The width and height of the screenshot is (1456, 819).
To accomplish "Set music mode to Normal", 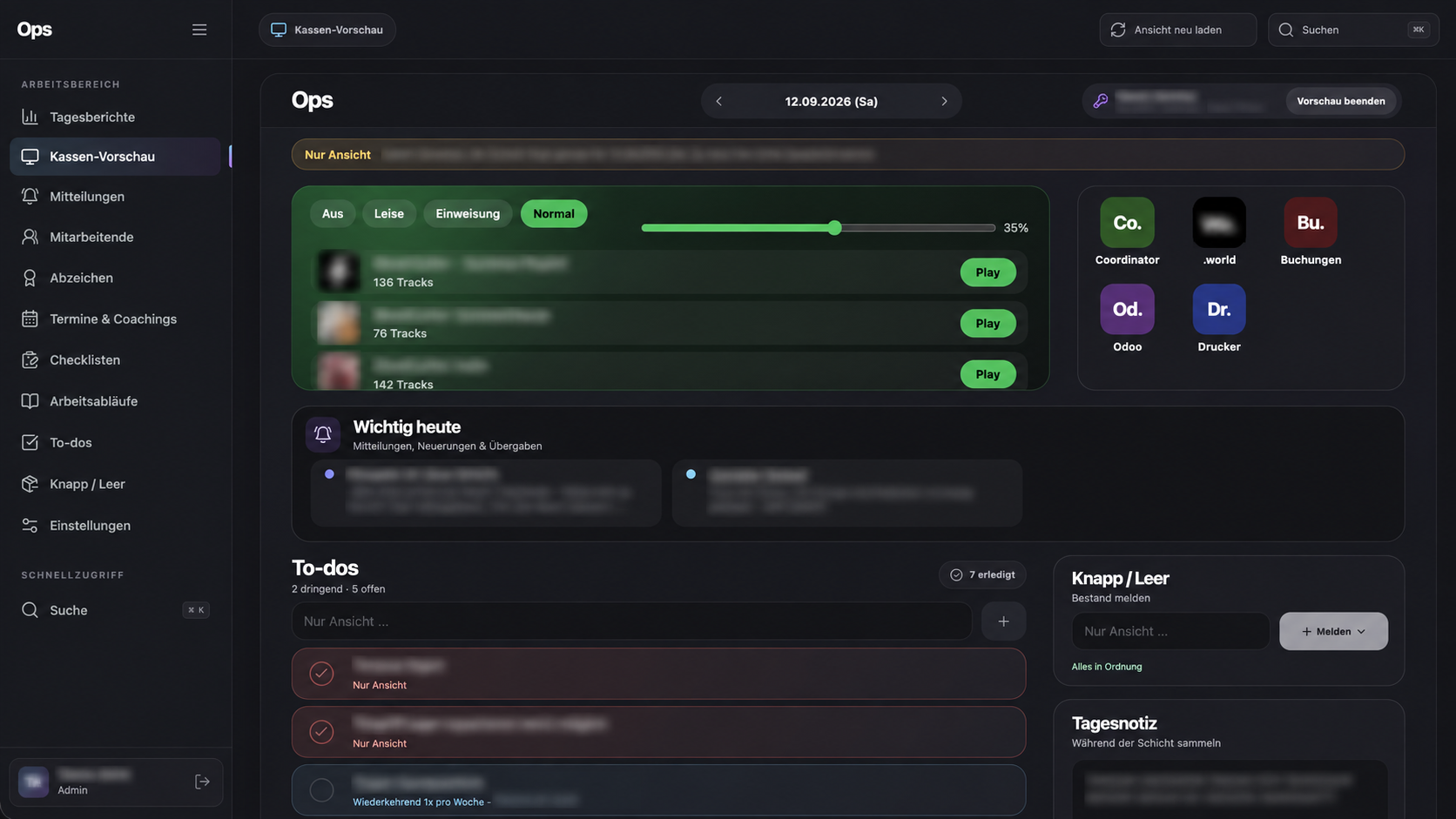I will click(554, 214).
